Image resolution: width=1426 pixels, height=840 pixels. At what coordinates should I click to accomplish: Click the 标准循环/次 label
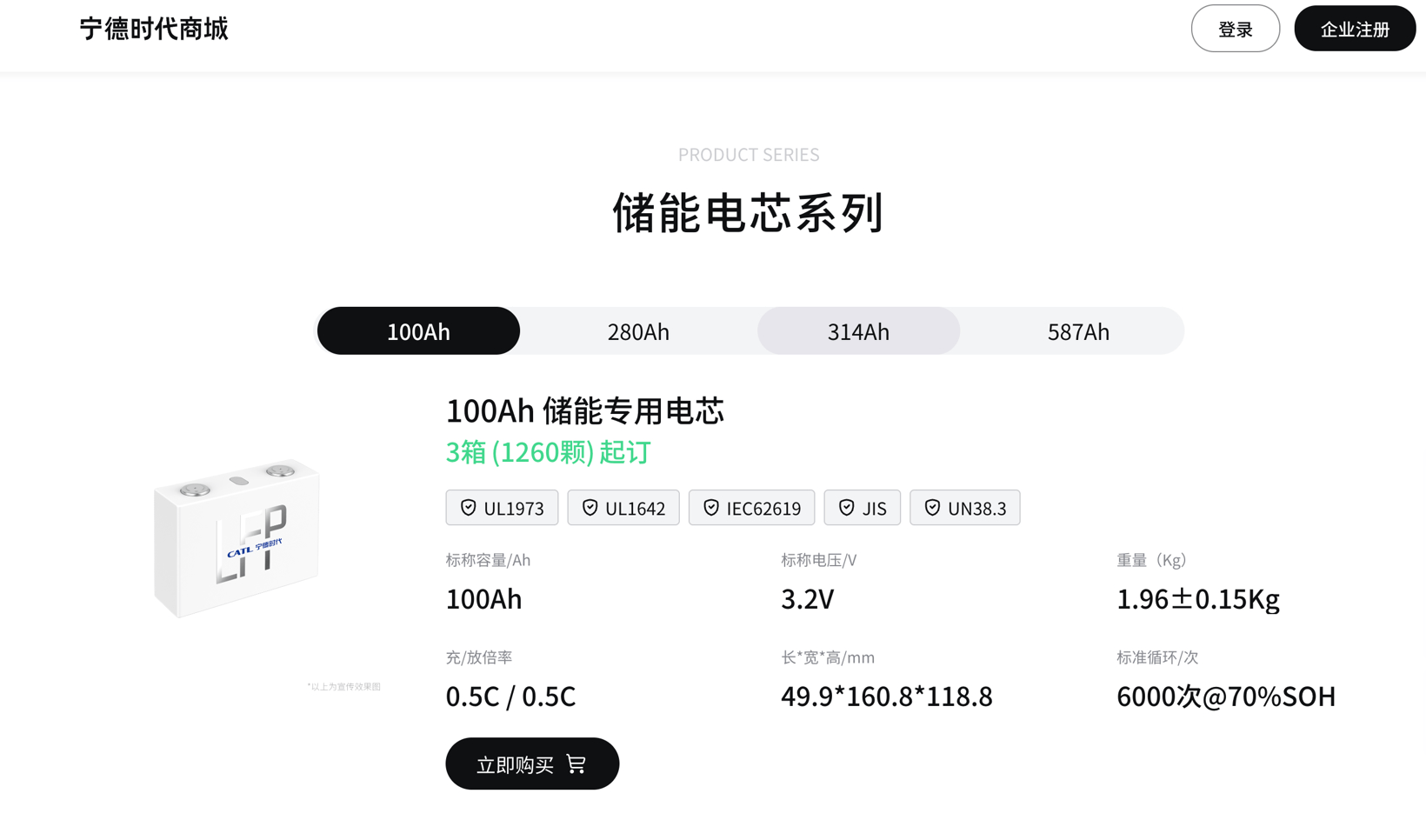[x=1157, y=657]
